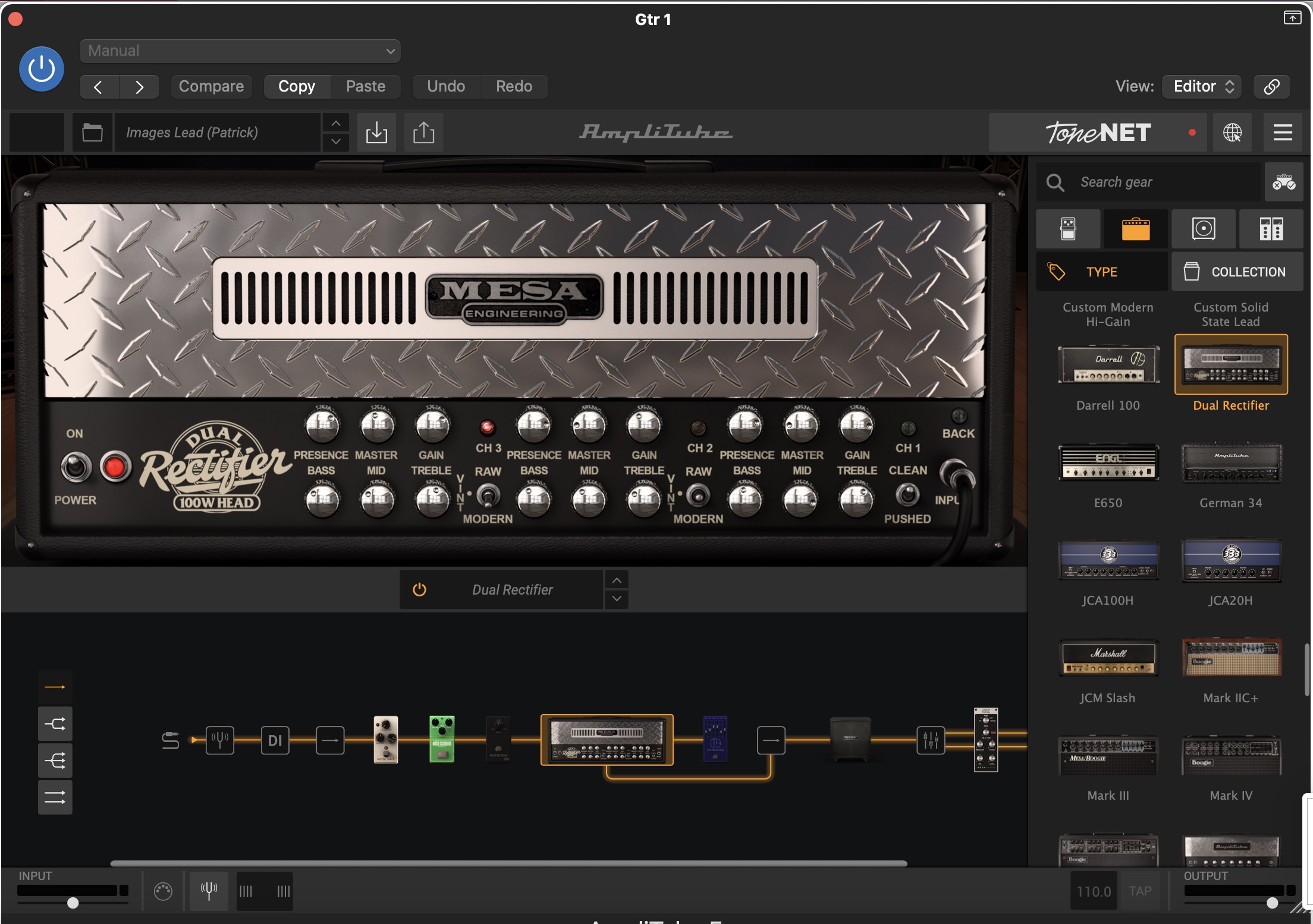Viewport: 1313px width, 924px height.
Task: Select the three-path split chain layout
Action: (x=55, y=760)
